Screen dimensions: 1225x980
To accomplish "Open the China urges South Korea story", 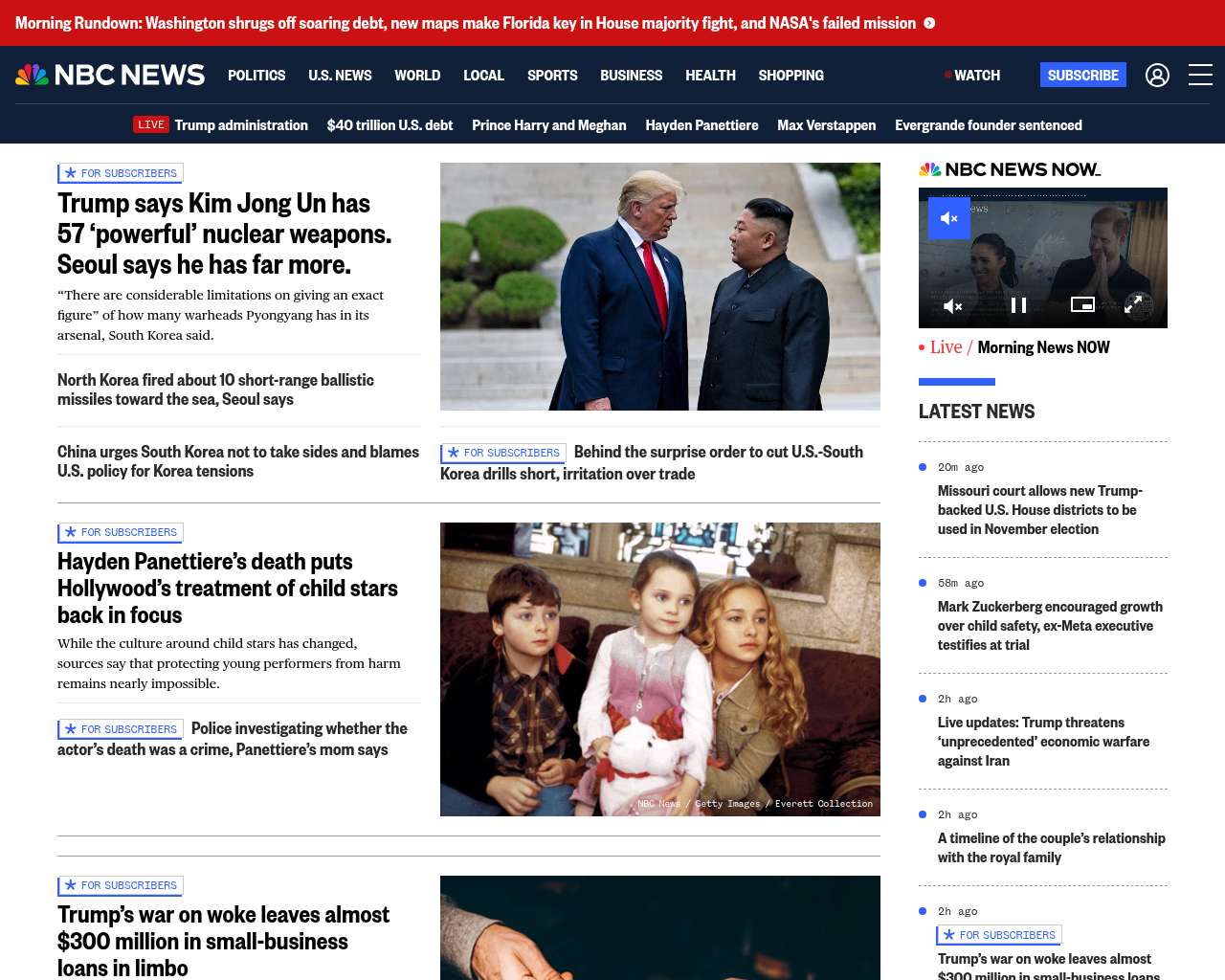I will [x=238, y=461].
